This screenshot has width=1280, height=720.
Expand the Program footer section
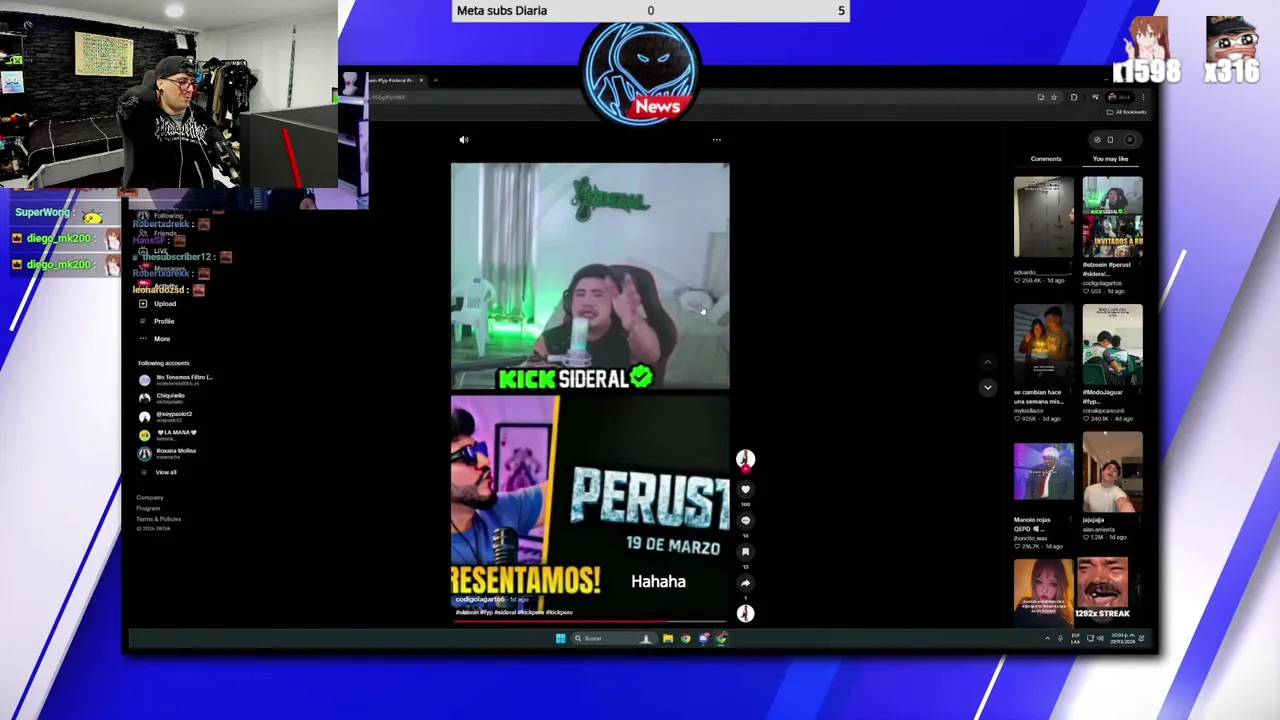[148, 508]
